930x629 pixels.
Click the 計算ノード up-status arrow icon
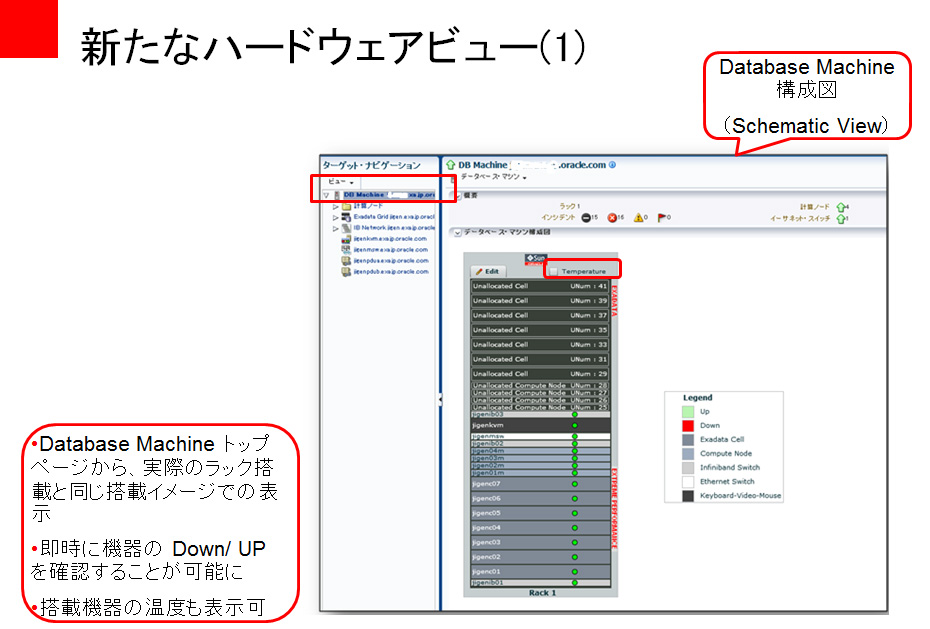840,207
